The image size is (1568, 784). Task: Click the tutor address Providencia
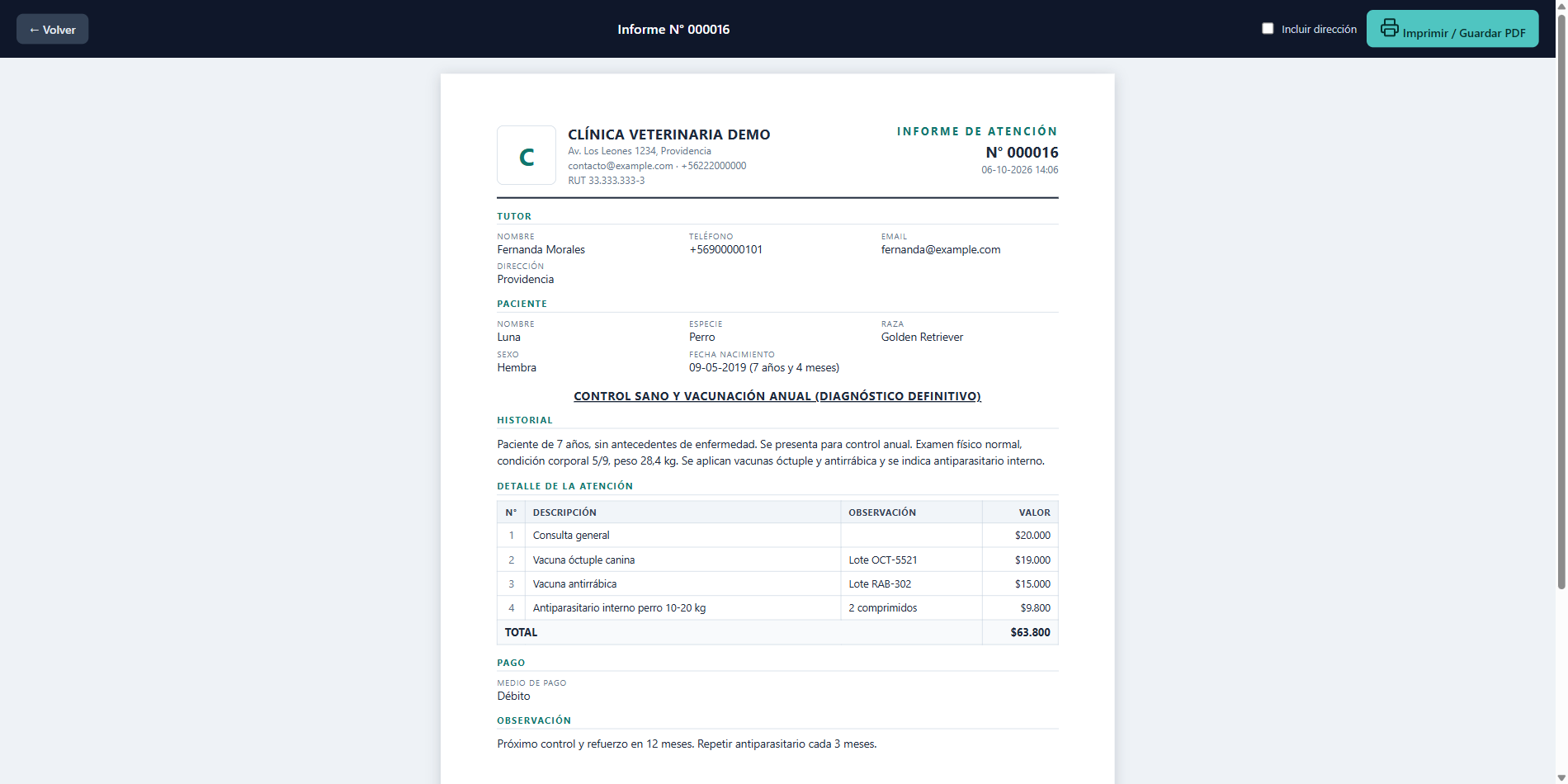coord(525,280)
